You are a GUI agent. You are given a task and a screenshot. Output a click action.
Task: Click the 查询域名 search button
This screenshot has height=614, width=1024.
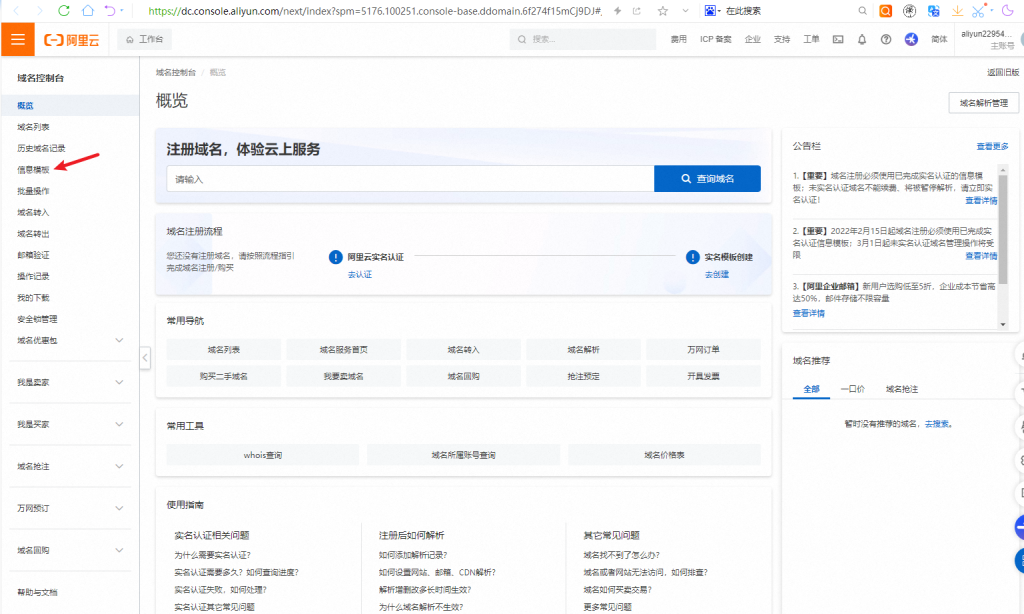click(707, 179)
